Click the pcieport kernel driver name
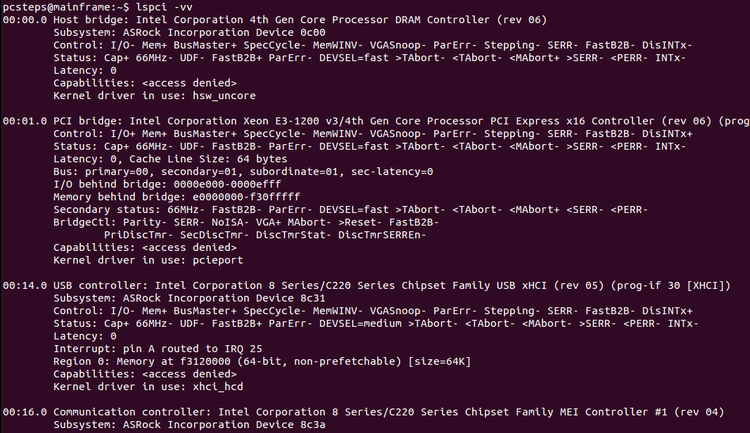The height and width of the screenshot is (433, 750). (x=218, y=260)
